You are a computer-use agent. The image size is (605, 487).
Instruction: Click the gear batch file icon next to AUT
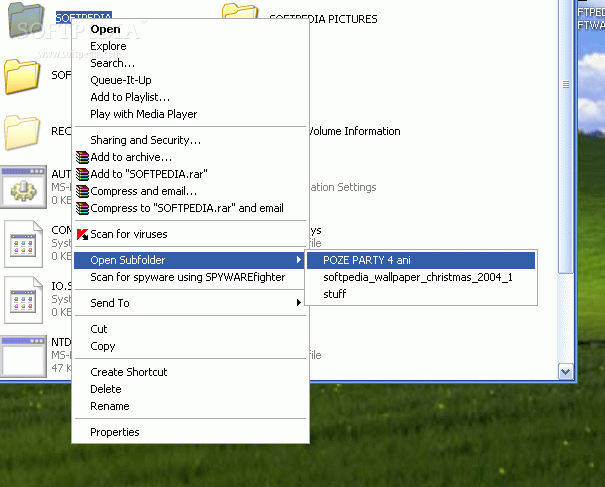[23, 187]
